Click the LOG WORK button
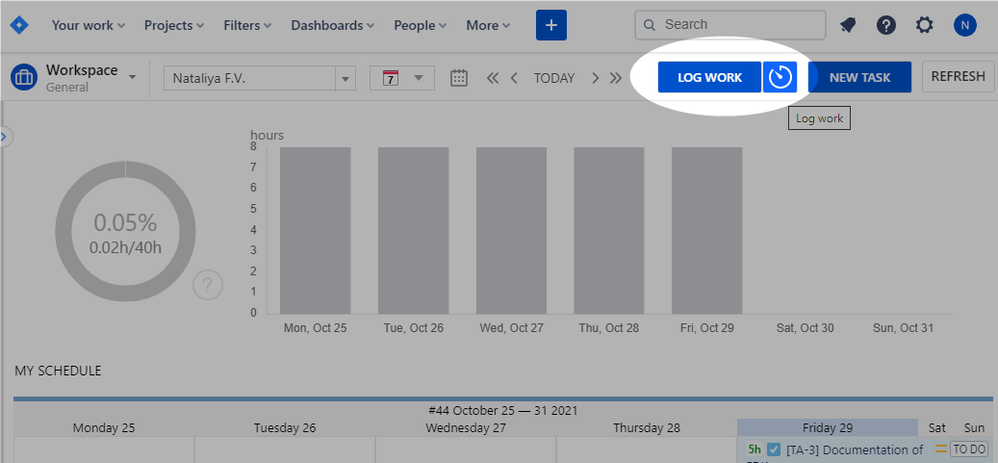998x463 pixels. [x=710, y=78]
